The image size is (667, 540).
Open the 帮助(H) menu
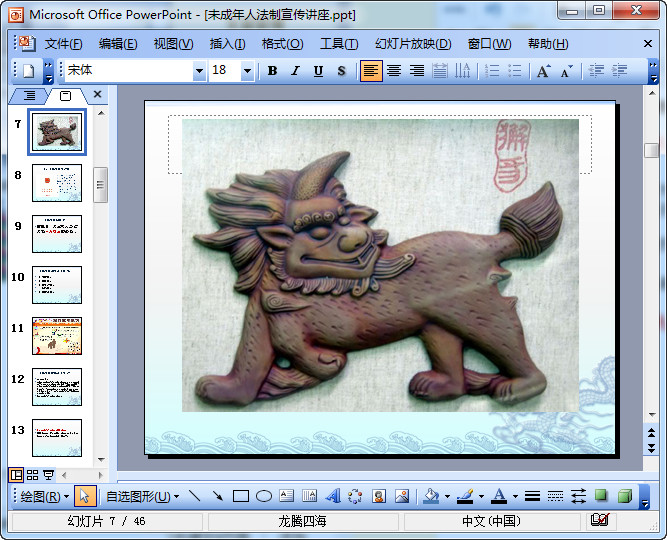click(x=548, y=44)
